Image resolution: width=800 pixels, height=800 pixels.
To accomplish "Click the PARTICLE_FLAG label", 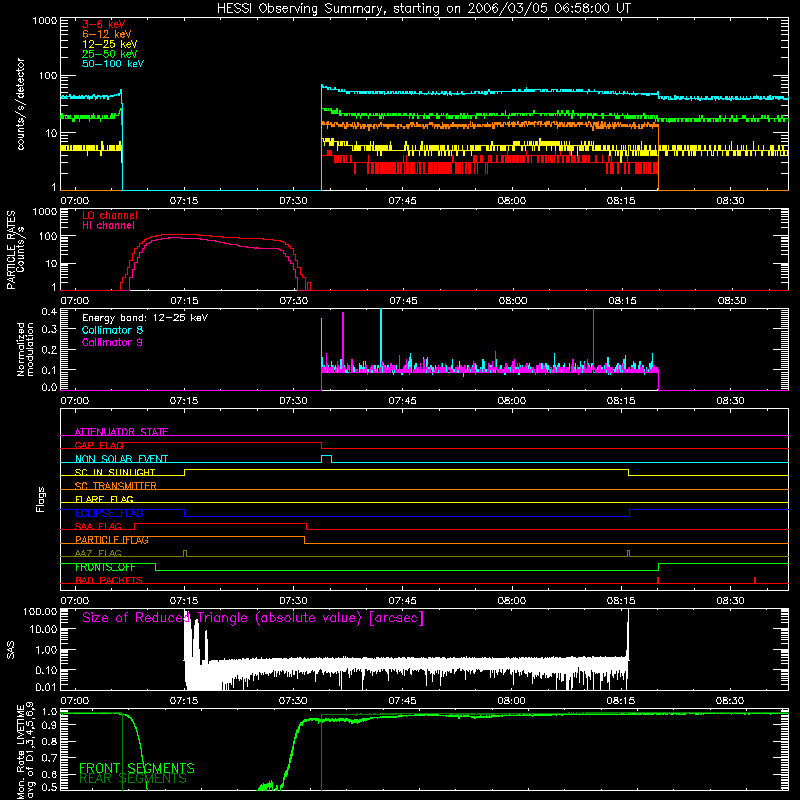I will (x=112, y=540).
